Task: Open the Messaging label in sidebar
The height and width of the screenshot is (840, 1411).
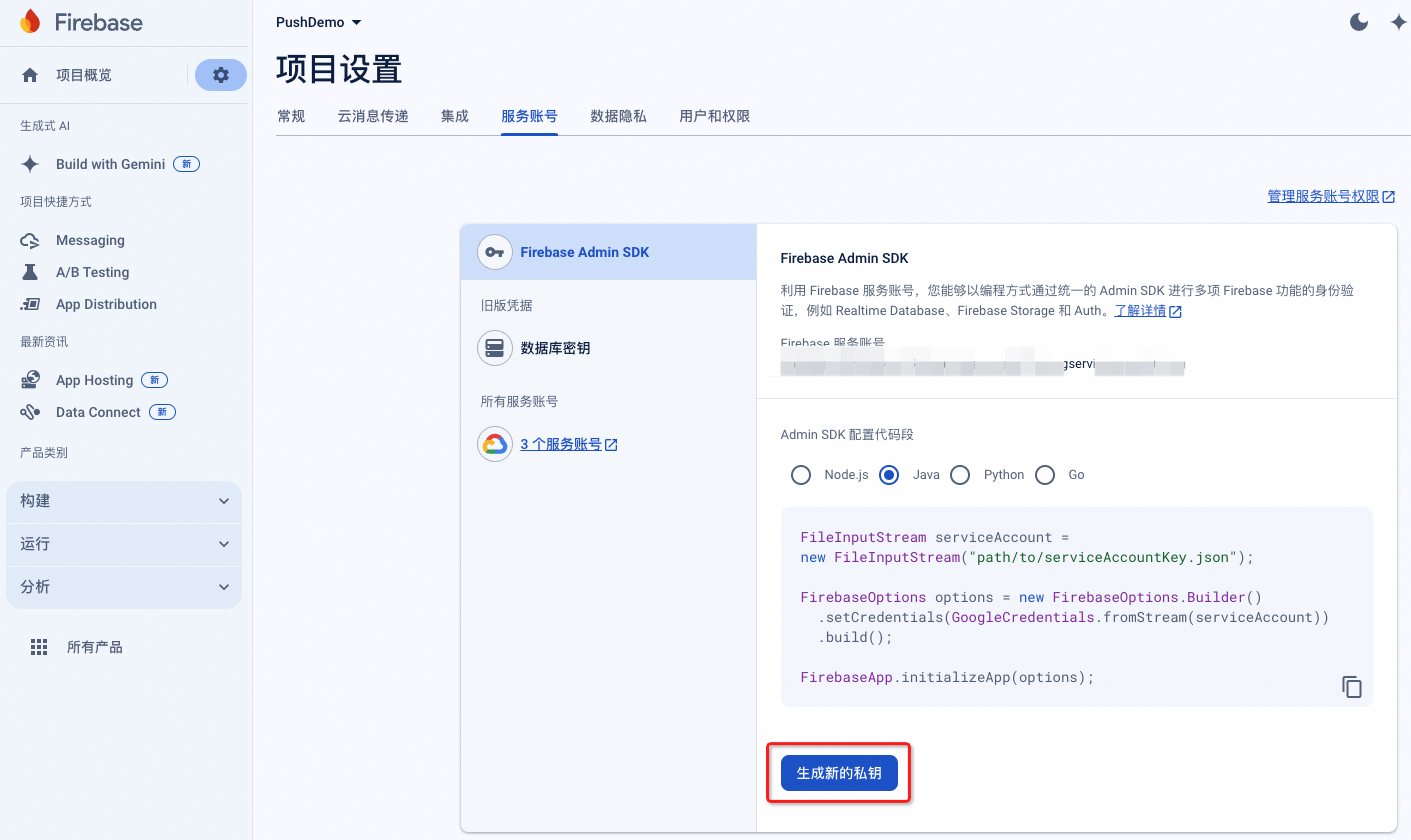Action: pos(90,240)
